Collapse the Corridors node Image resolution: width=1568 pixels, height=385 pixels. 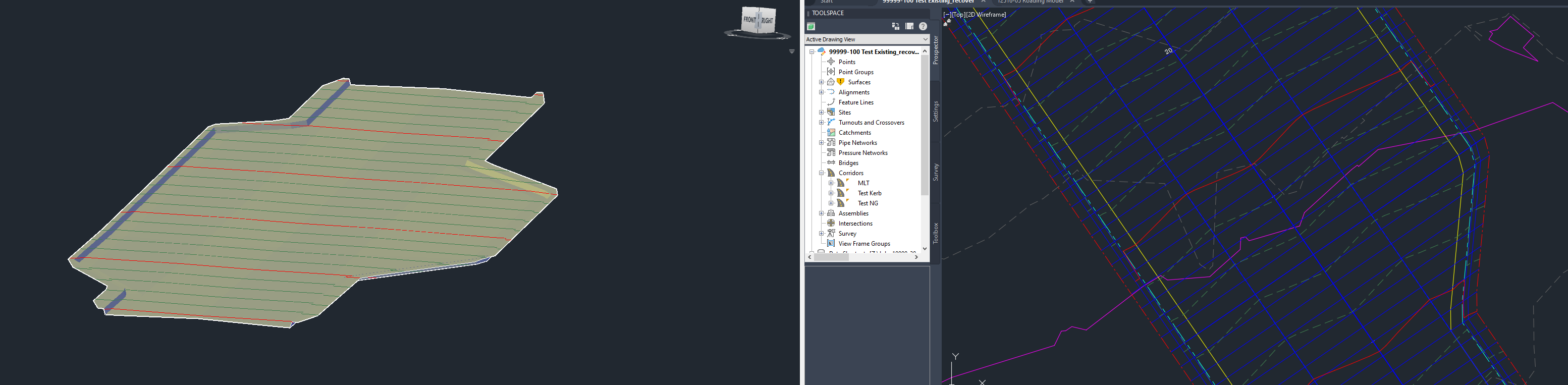tap(821, 173)
